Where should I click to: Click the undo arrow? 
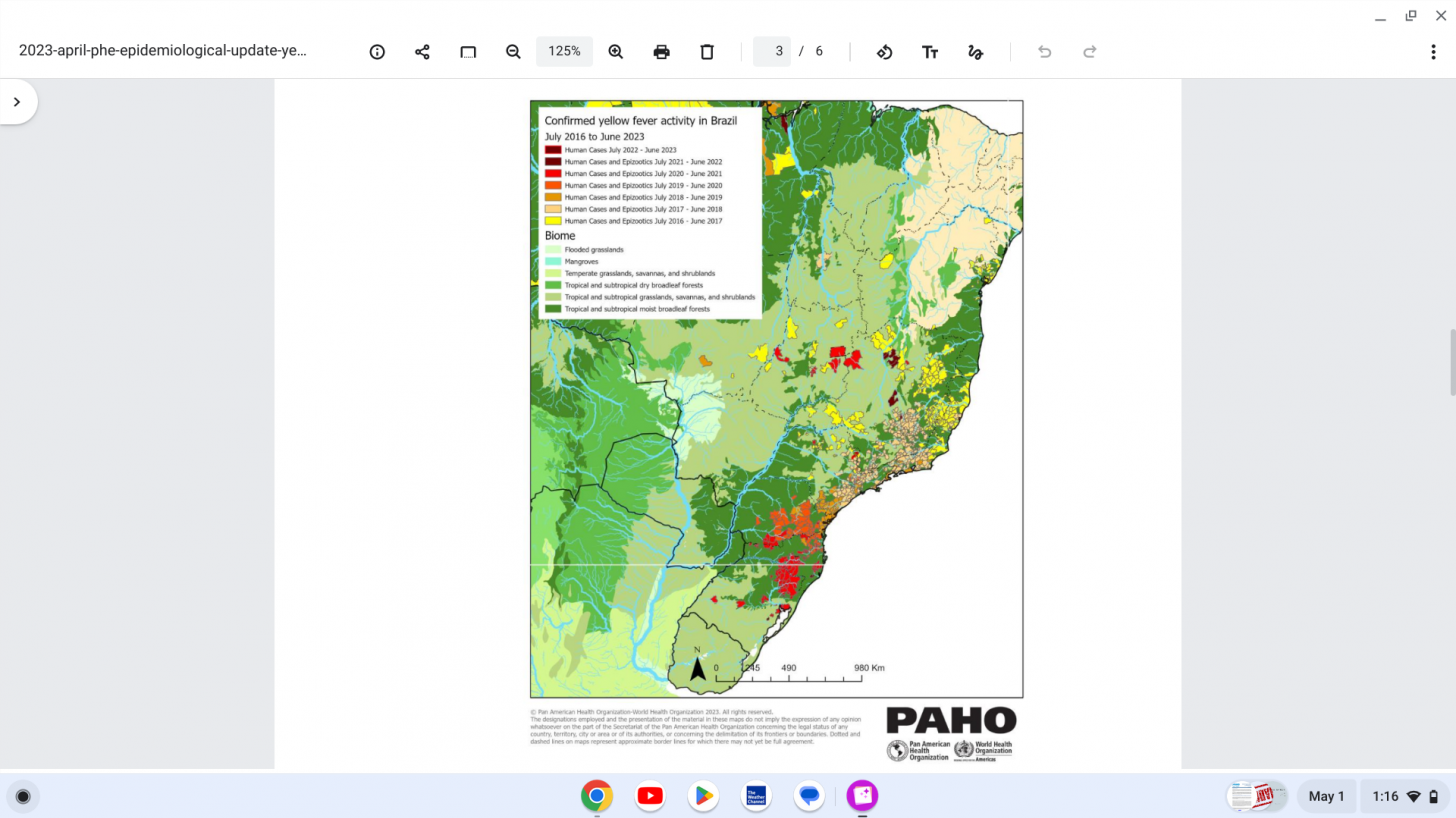click(1044, 52)
